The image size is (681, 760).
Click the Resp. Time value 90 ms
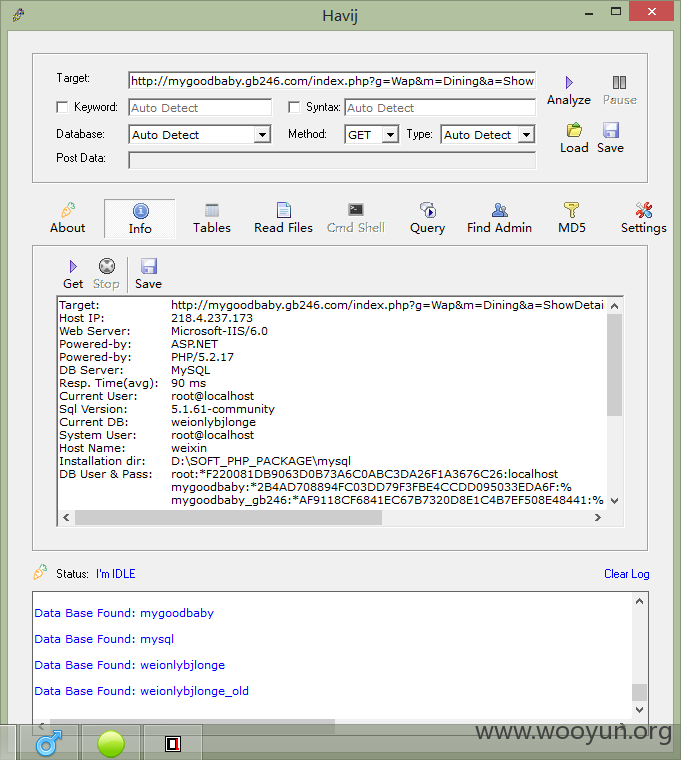pos(188,383)
